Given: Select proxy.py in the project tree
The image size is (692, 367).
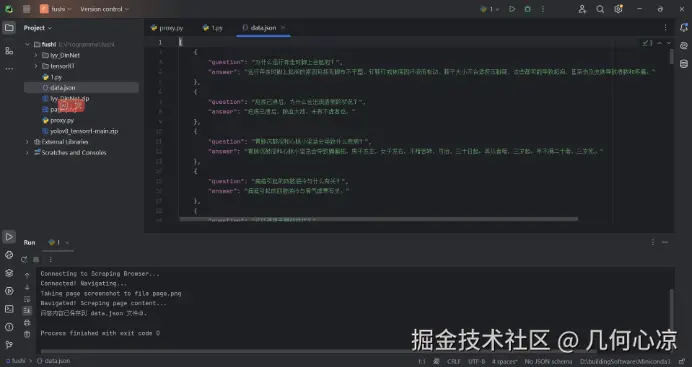Looking at the screenshot, I should click(x=58, y=120).
